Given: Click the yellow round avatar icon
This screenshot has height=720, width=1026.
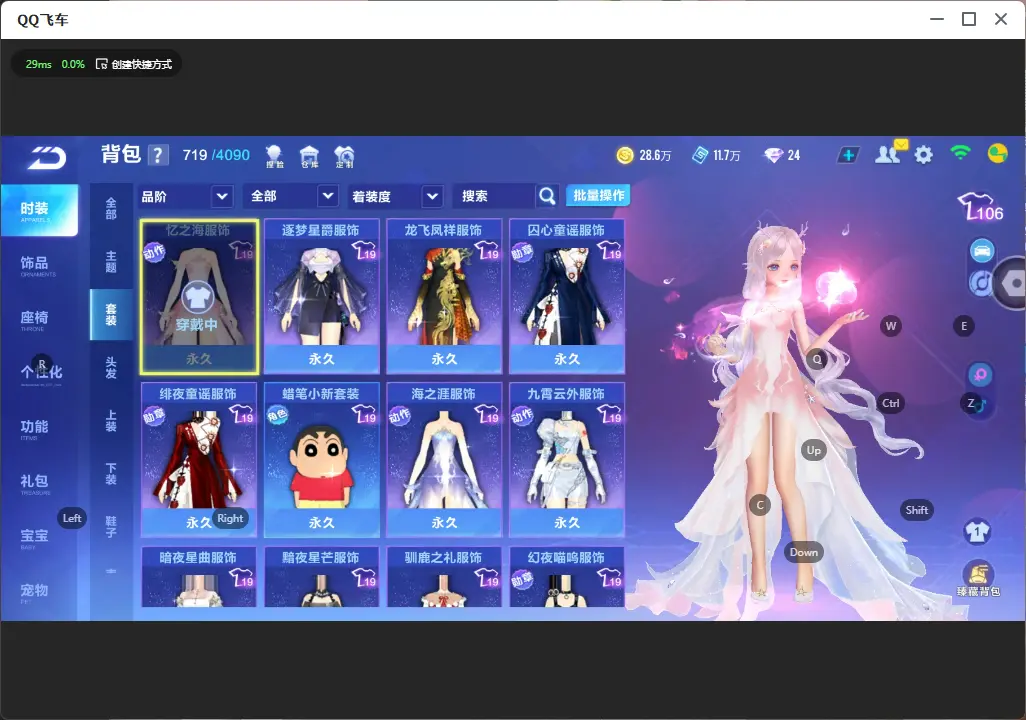Looking at the screenshot, I should 997,154.
